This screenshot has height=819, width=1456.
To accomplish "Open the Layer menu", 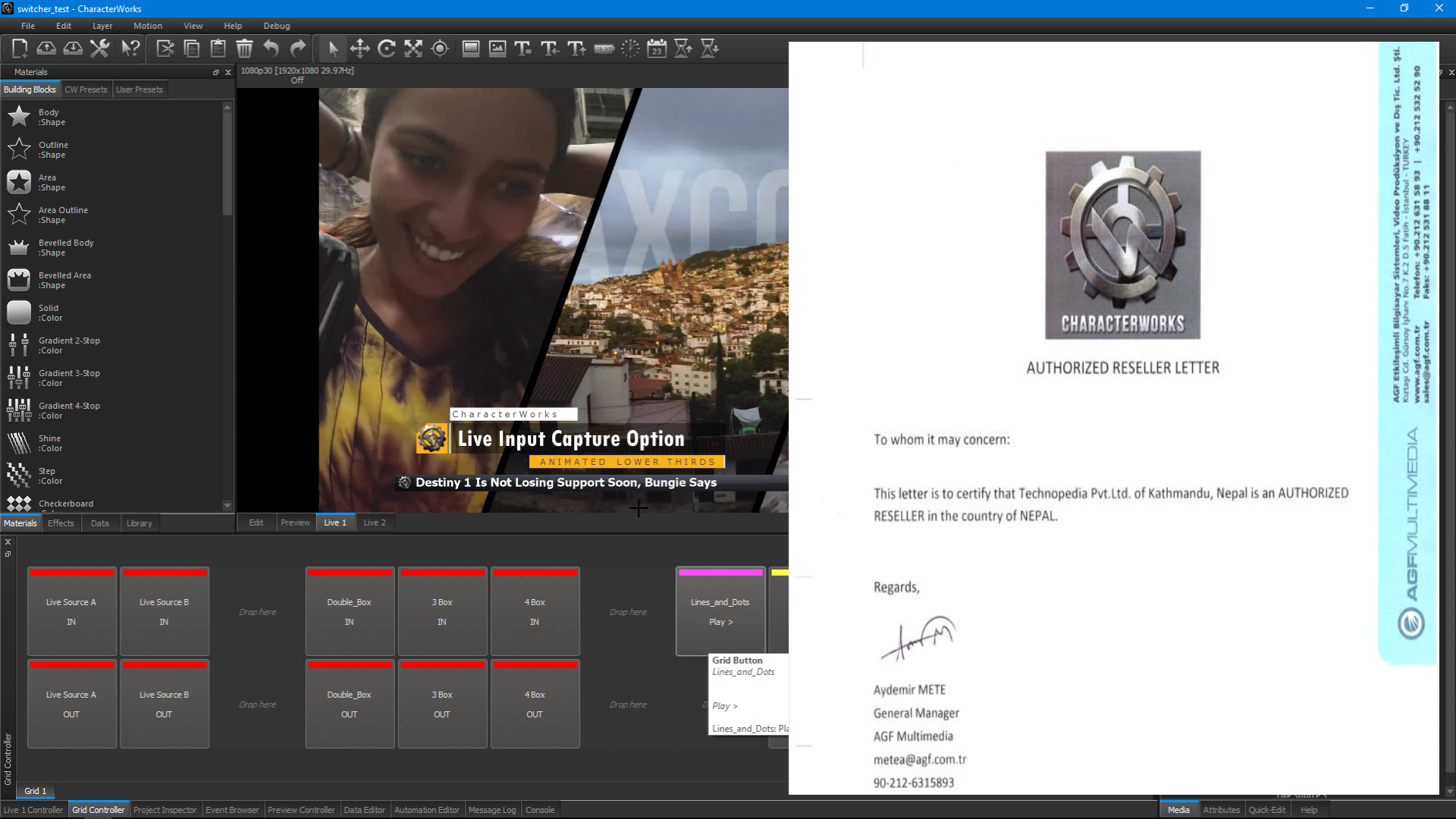I will 102,26.
